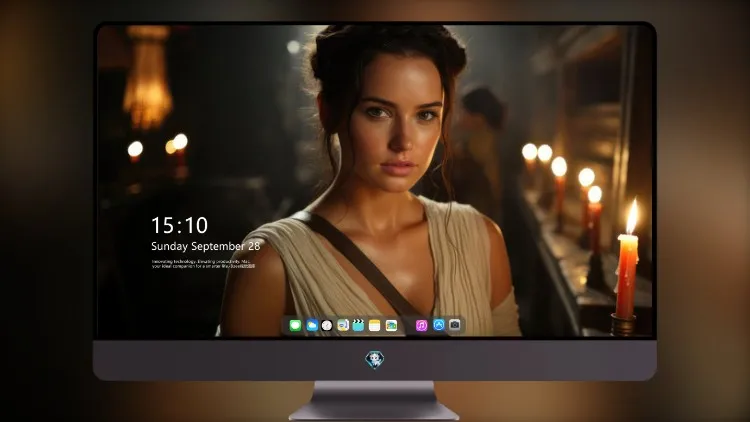Open the Preview app icon in dock
750x422 pixels.
click(342, 325)
